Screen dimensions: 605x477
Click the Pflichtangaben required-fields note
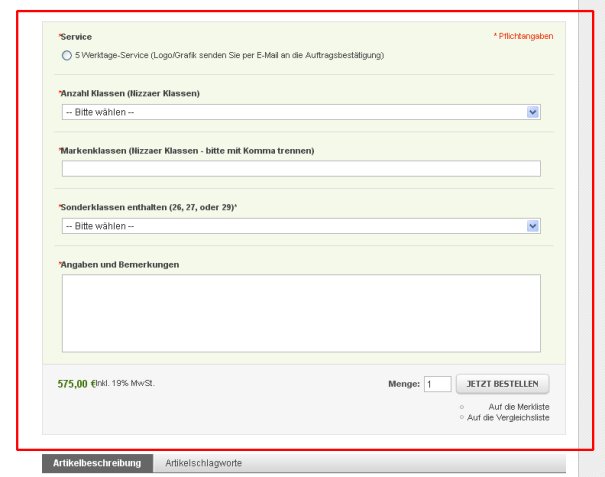523,36
